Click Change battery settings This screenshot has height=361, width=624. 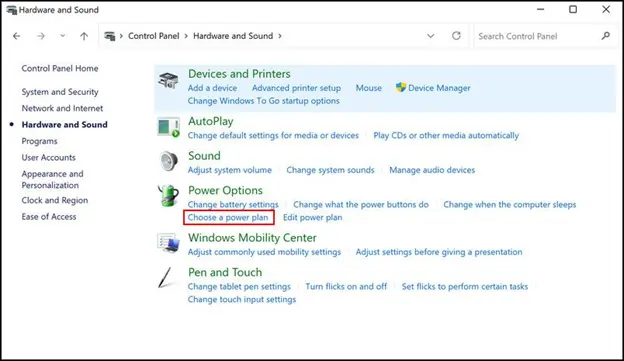[x=233, y=205]
